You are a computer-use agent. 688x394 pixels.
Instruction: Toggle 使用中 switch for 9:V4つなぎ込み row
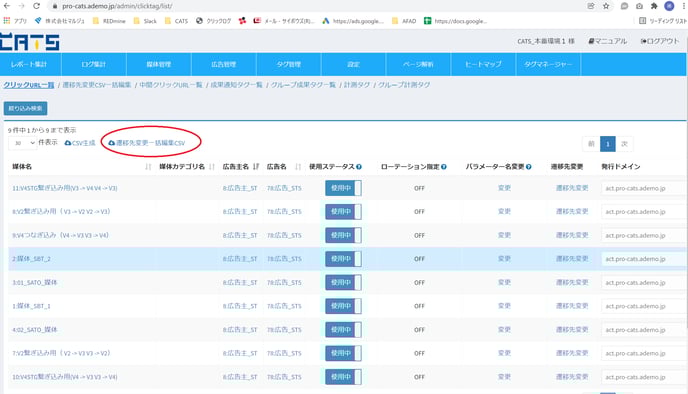click(343, 235)
